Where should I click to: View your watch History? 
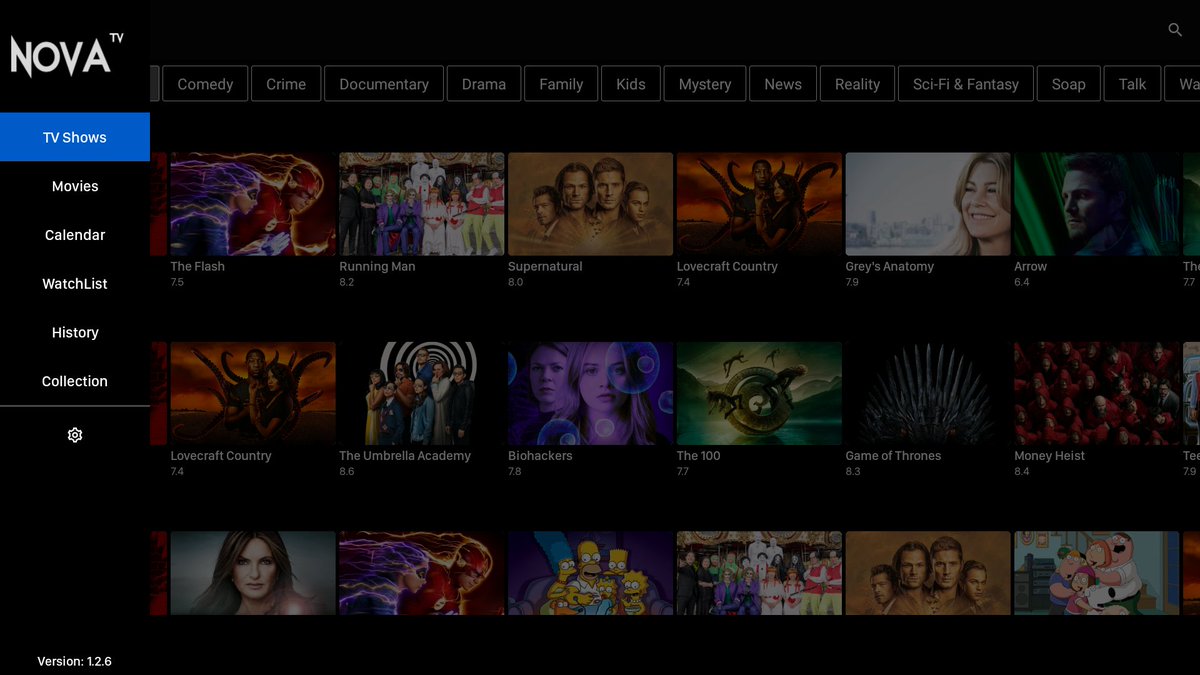pos(74,332)
